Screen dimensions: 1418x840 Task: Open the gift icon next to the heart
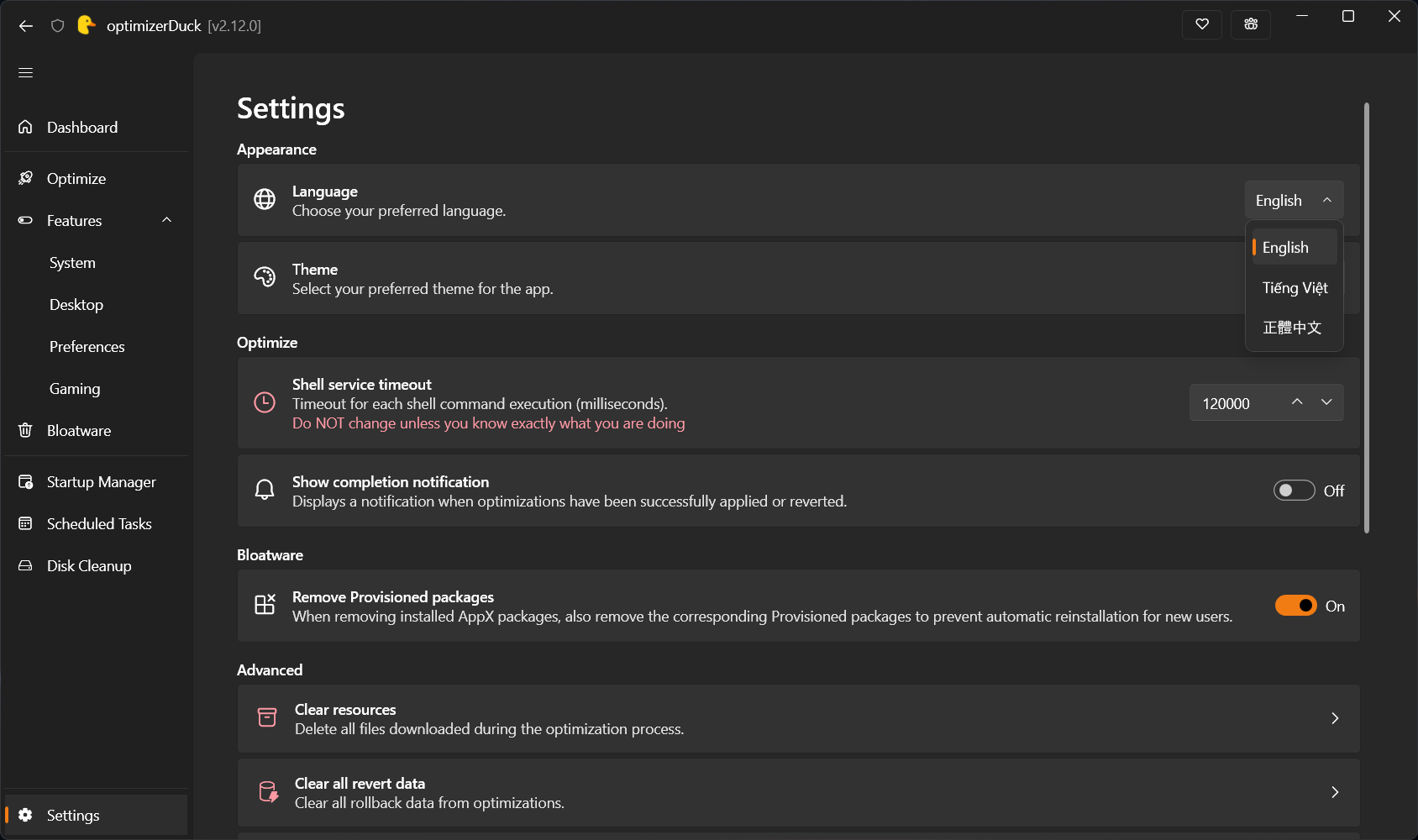click(x=1251, y=24)
